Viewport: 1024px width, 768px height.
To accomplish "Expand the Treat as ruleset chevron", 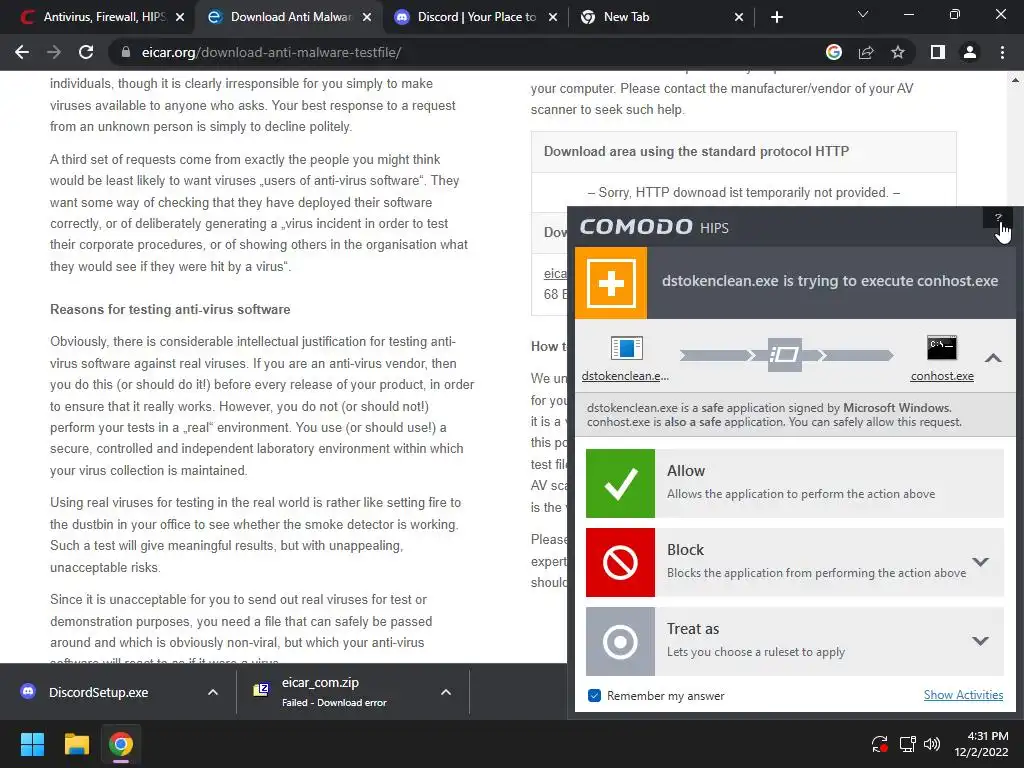I will [980, 641].
